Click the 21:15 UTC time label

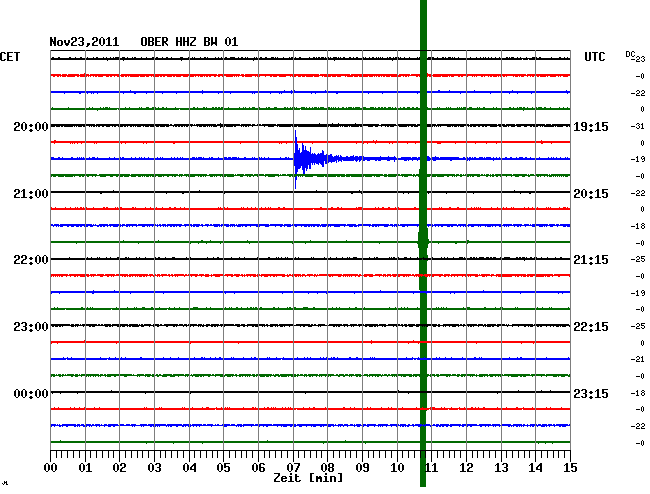pos(591,260)
